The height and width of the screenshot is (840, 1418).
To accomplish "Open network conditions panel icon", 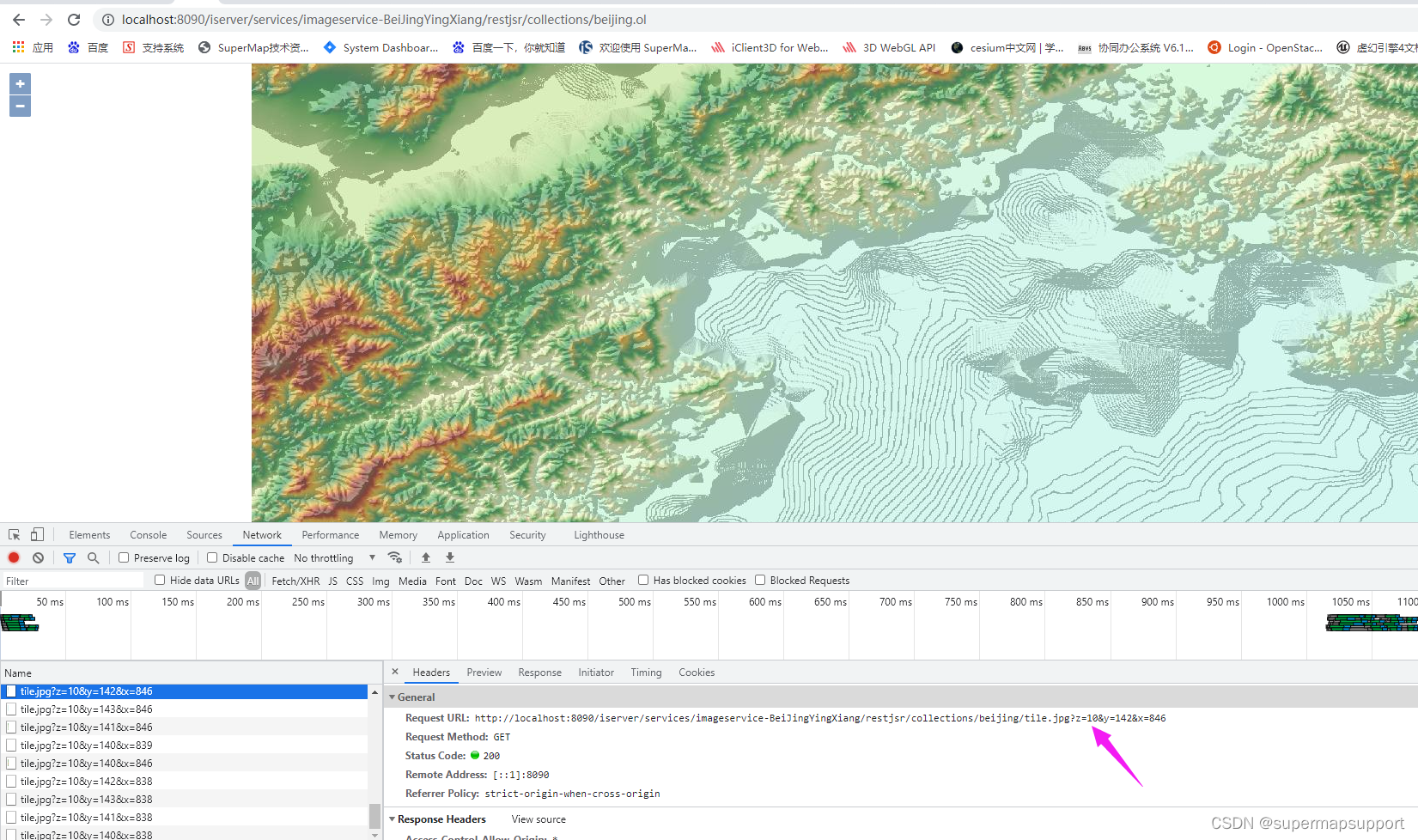I will [395, 557].
